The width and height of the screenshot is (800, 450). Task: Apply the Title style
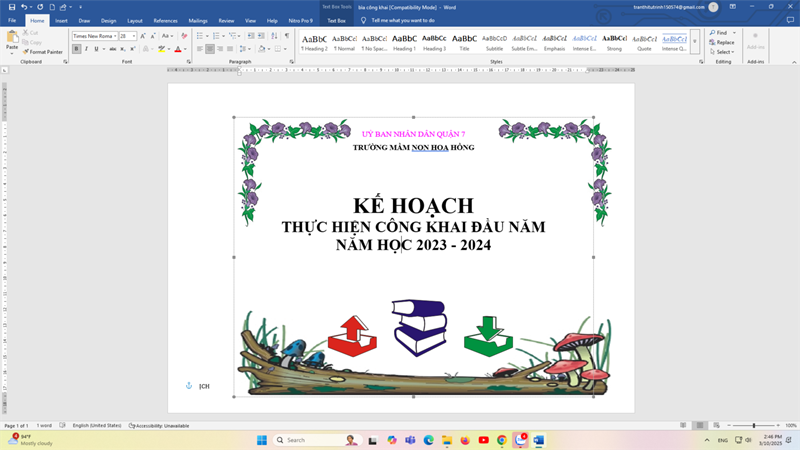(464, 42)
